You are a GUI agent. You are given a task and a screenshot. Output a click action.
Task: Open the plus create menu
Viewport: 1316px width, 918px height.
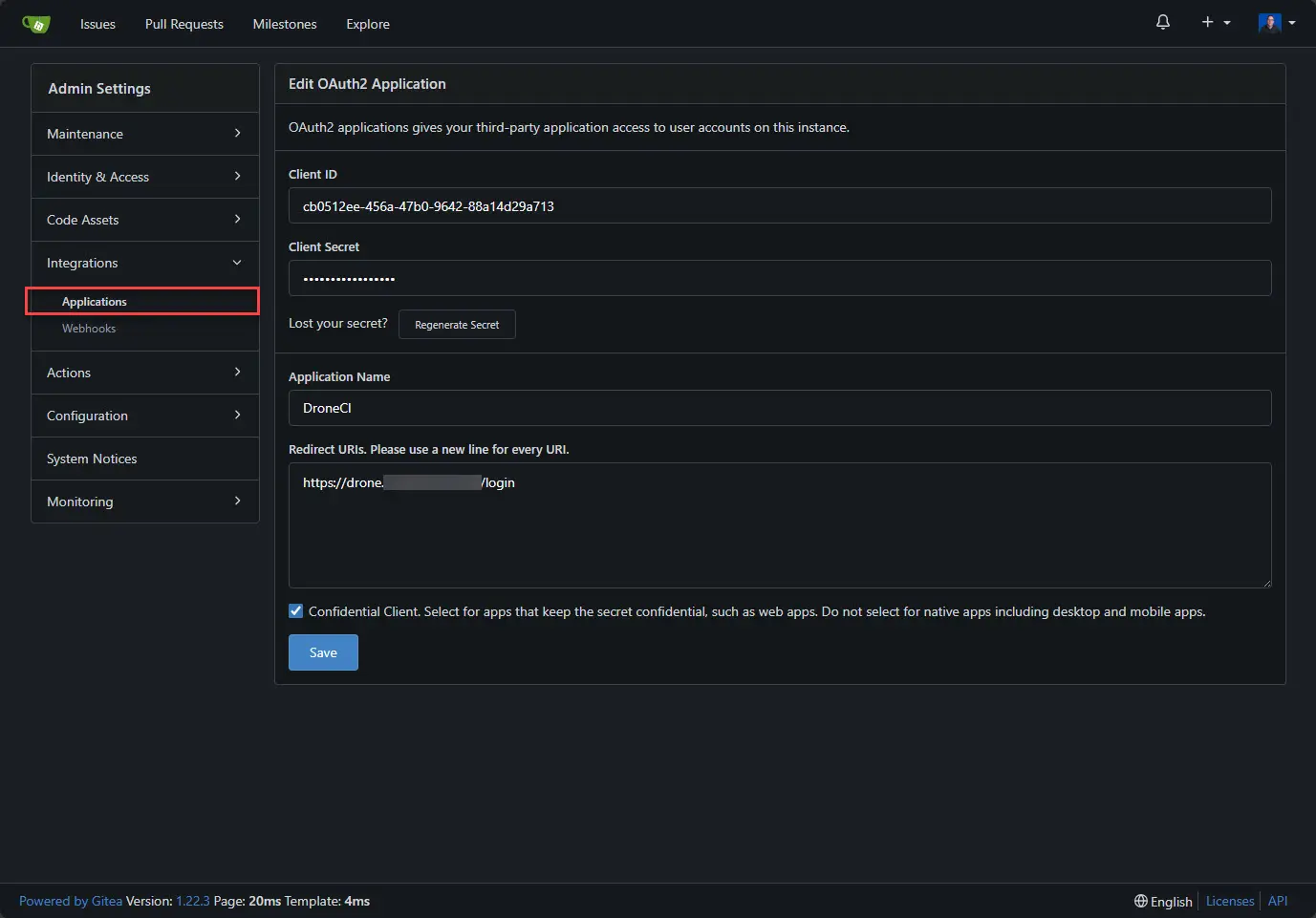(x=1215, y=22)
